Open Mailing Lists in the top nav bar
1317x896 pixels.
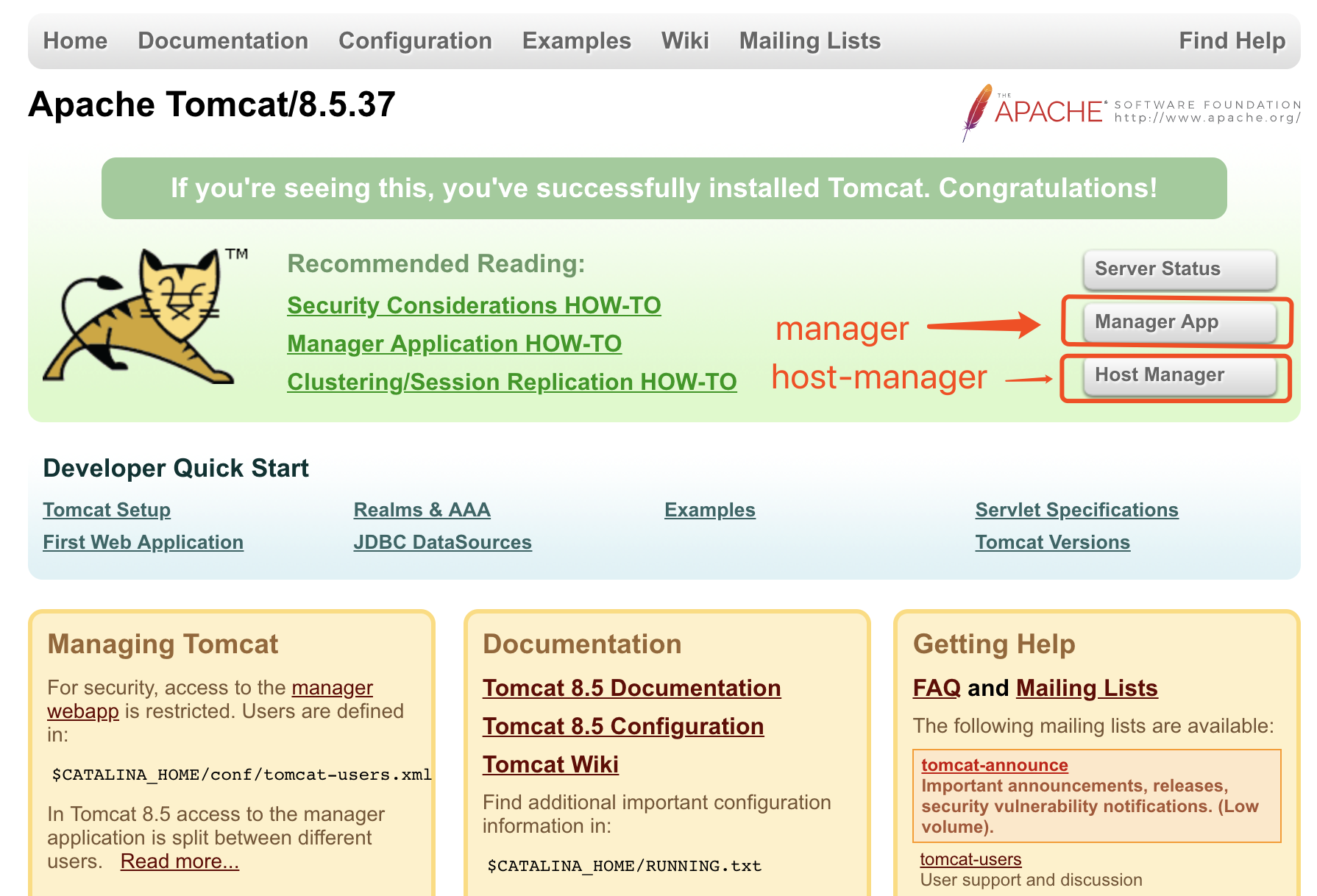pyautogui.click(x=809, y=40)
